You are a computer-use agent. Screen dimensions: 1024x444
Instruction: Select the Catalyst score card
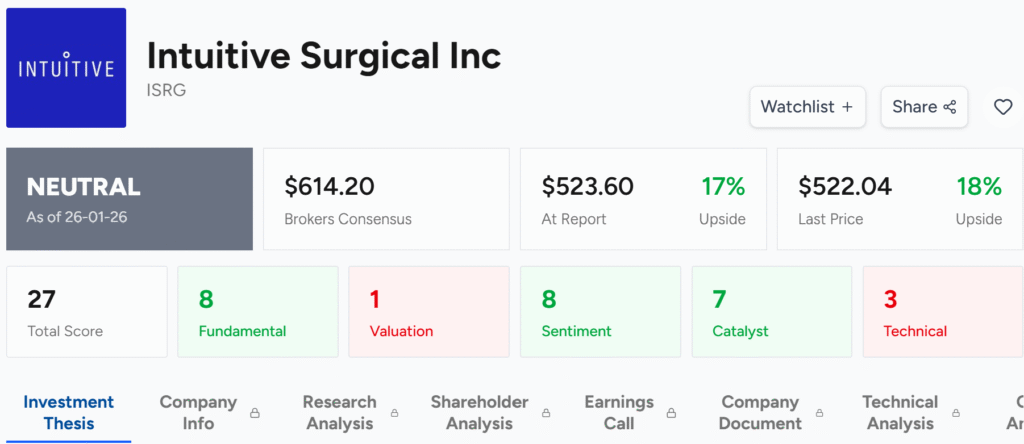pos(771,312)
